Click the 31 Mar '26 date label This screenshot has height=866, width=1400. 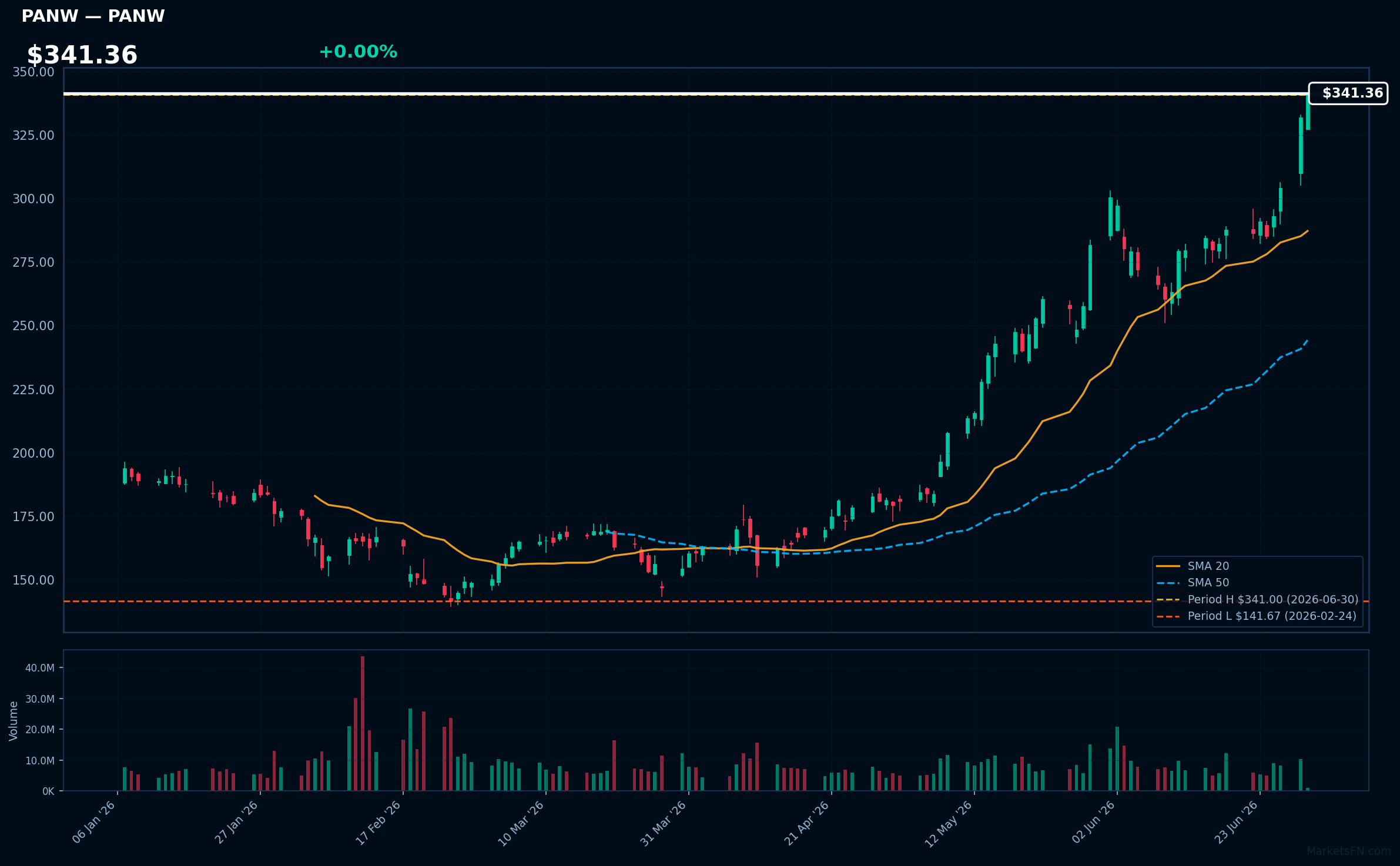664,823
